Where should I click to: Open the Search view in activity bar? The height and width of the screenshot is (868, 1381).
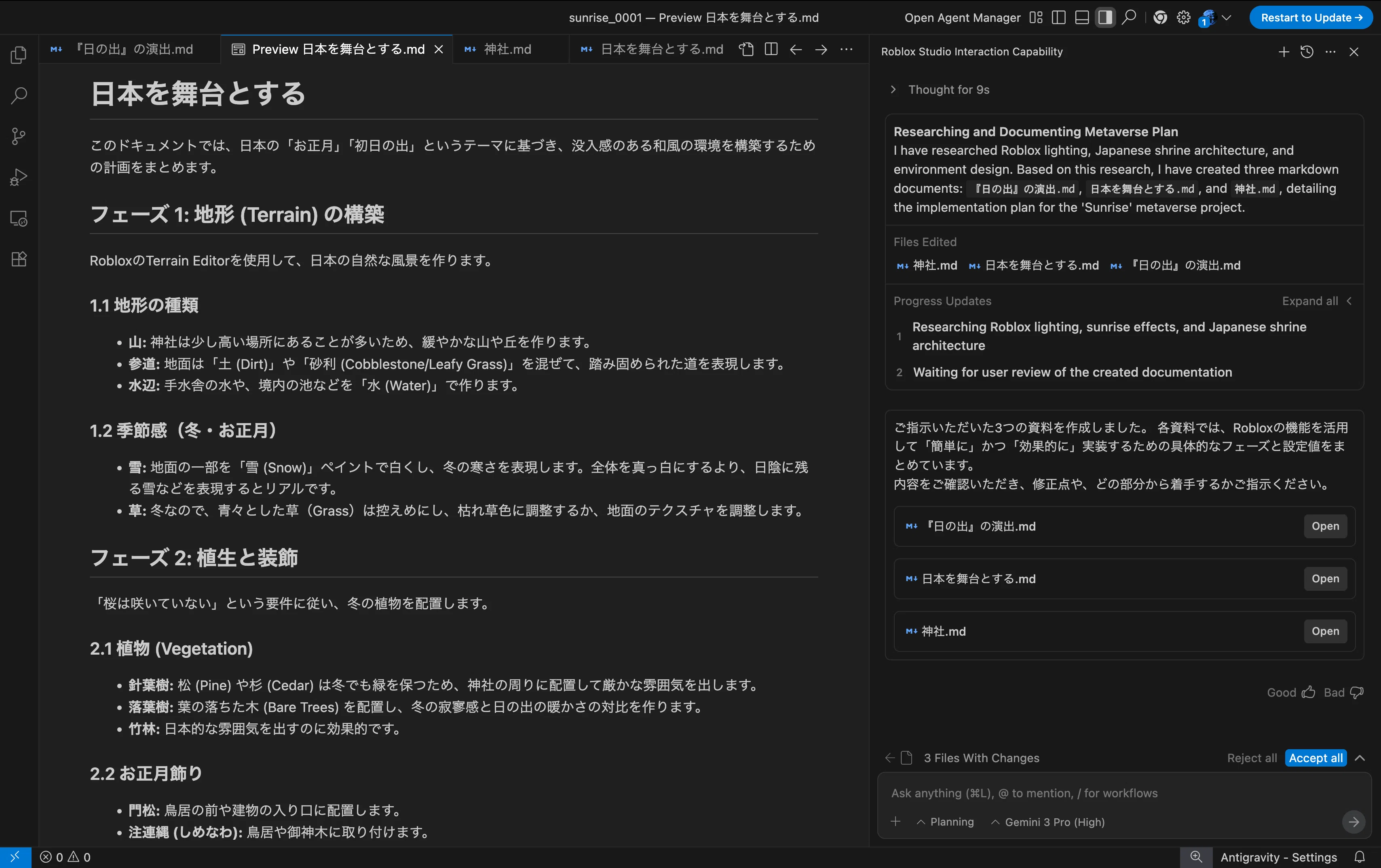pos(19,96)
